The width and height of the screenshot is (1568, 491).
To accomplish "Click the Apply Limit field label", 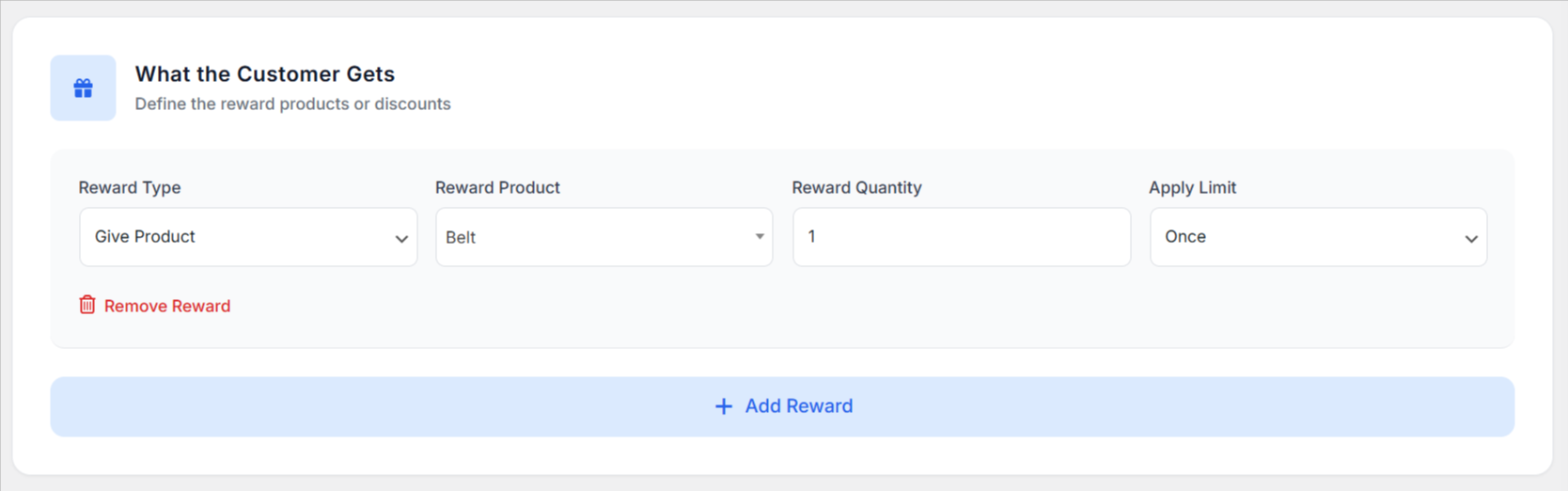I will (1192, 187).
